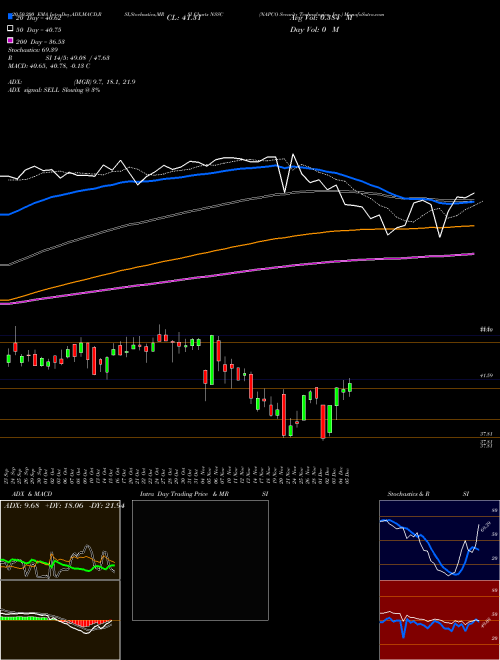The image size is (500, 660).
Task: Click the white 50 Day legend swatch
Action: tap(11, 29)
